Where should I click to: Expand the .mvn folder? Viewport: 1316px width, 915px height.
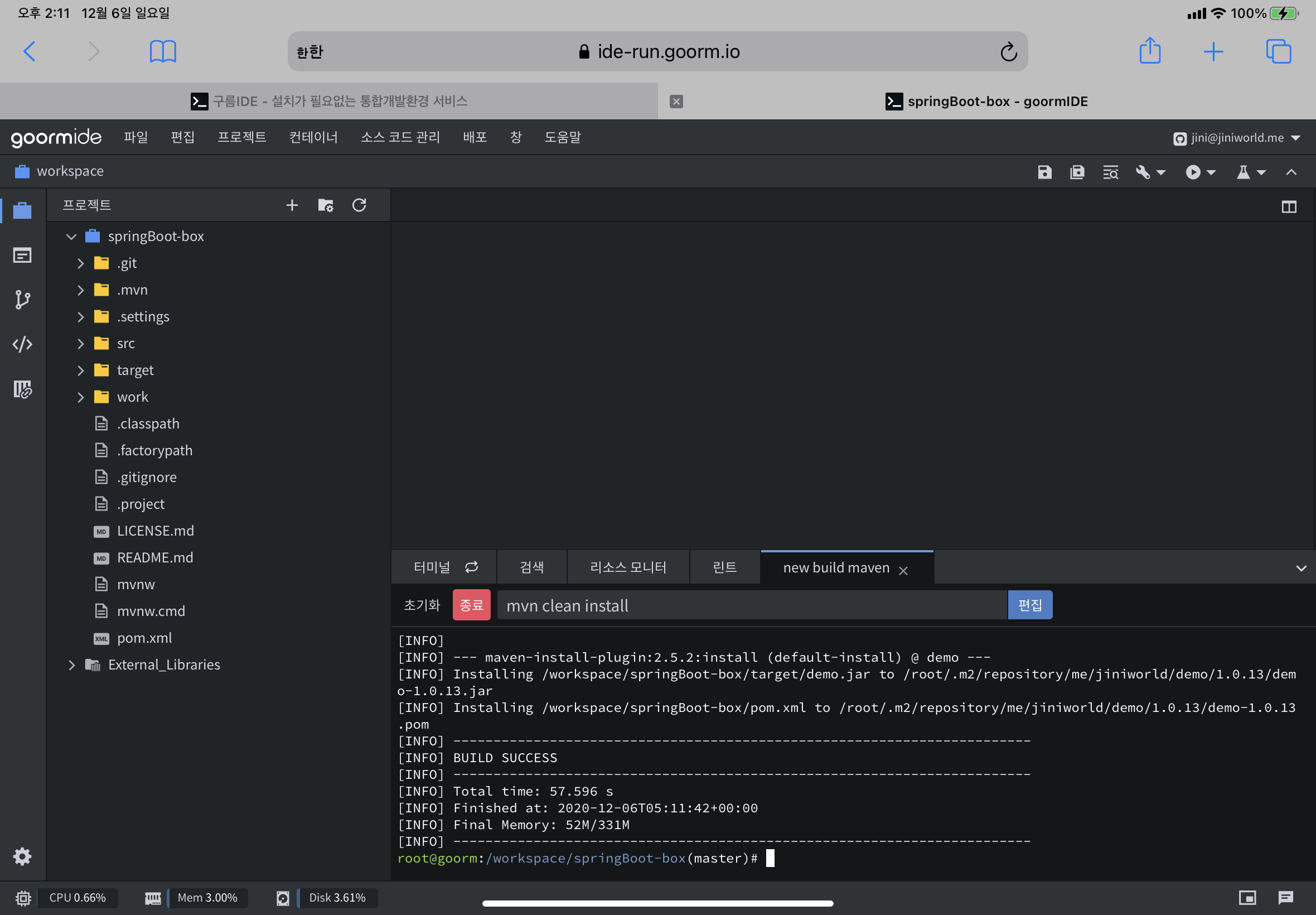click(x=81, y=290)
